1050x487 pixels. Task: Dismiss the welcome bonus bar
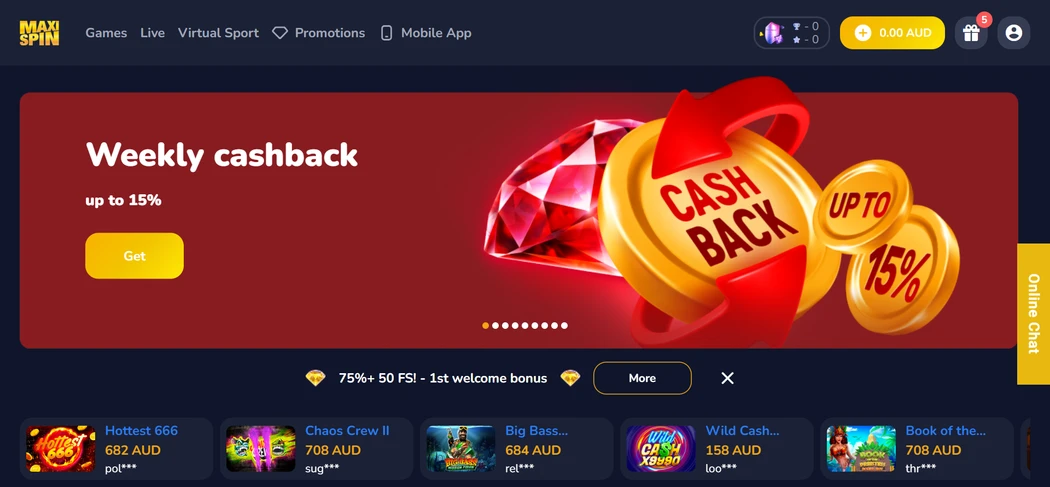[x=727, y=378]
